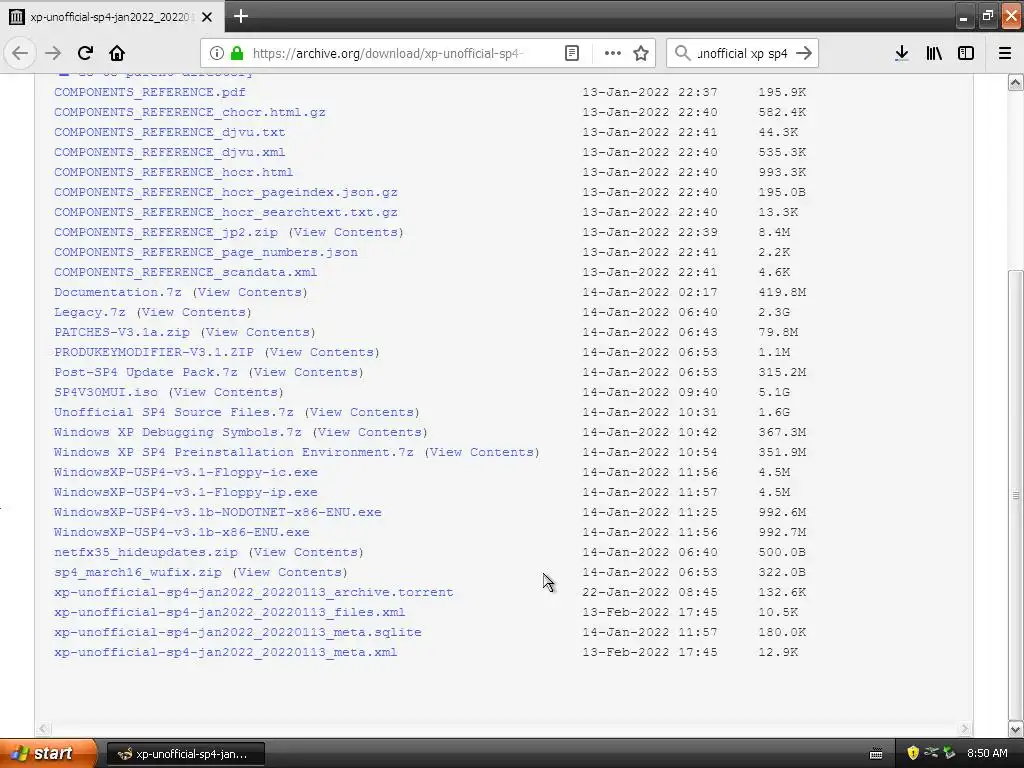1024x768 pixels.
Task: Close the xp-unofficial-sp4 tab
Action: [207, 17]
